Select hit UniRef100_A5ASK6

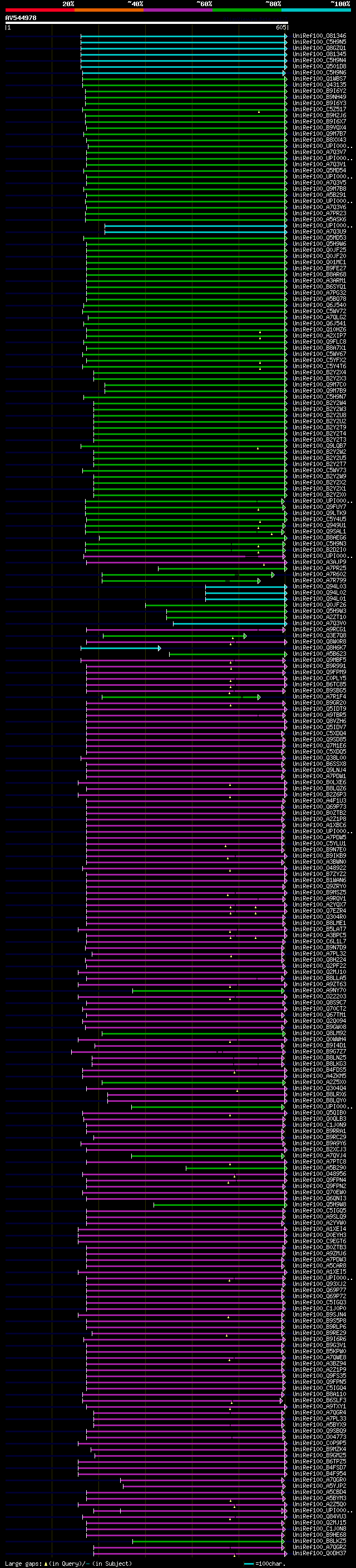coord(319,219)
